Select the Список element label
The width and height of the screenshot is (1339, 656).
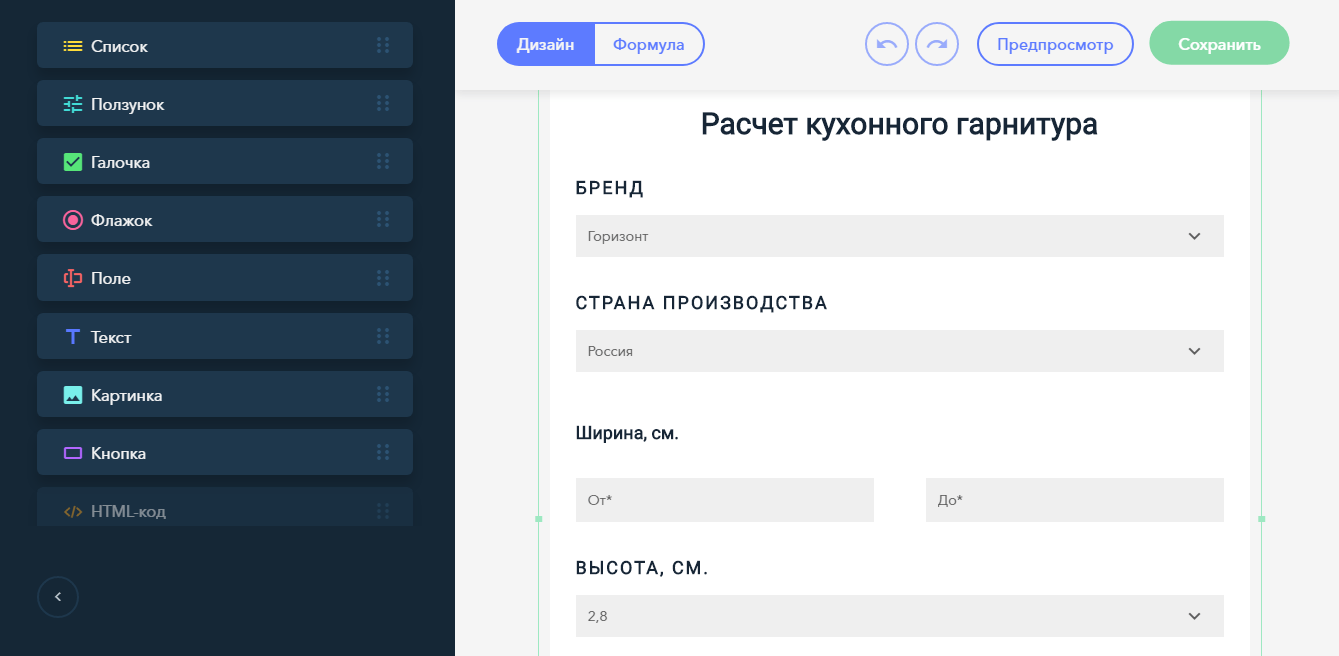119,46
